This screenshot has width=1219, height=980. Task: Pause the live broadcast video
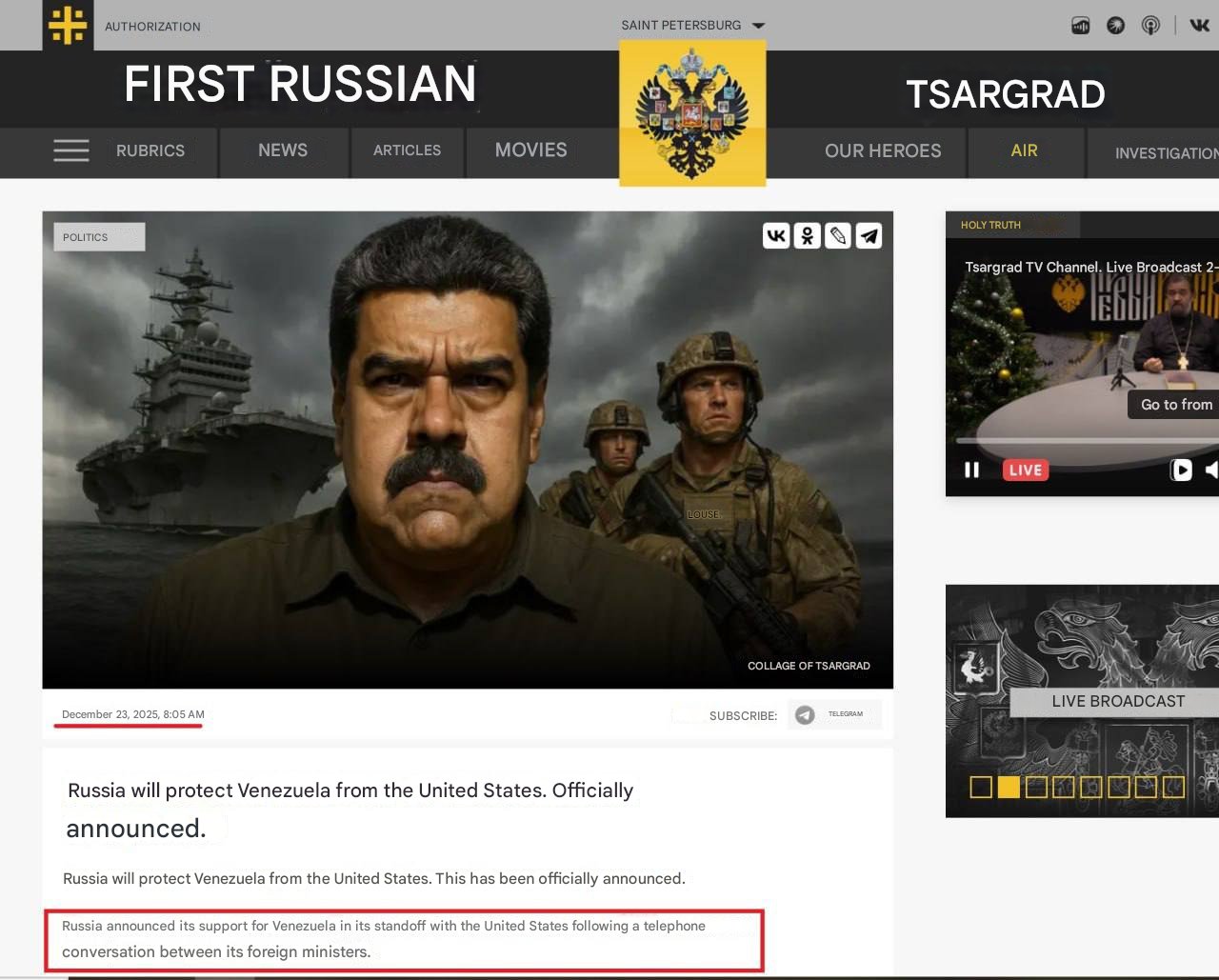point(971,470)
